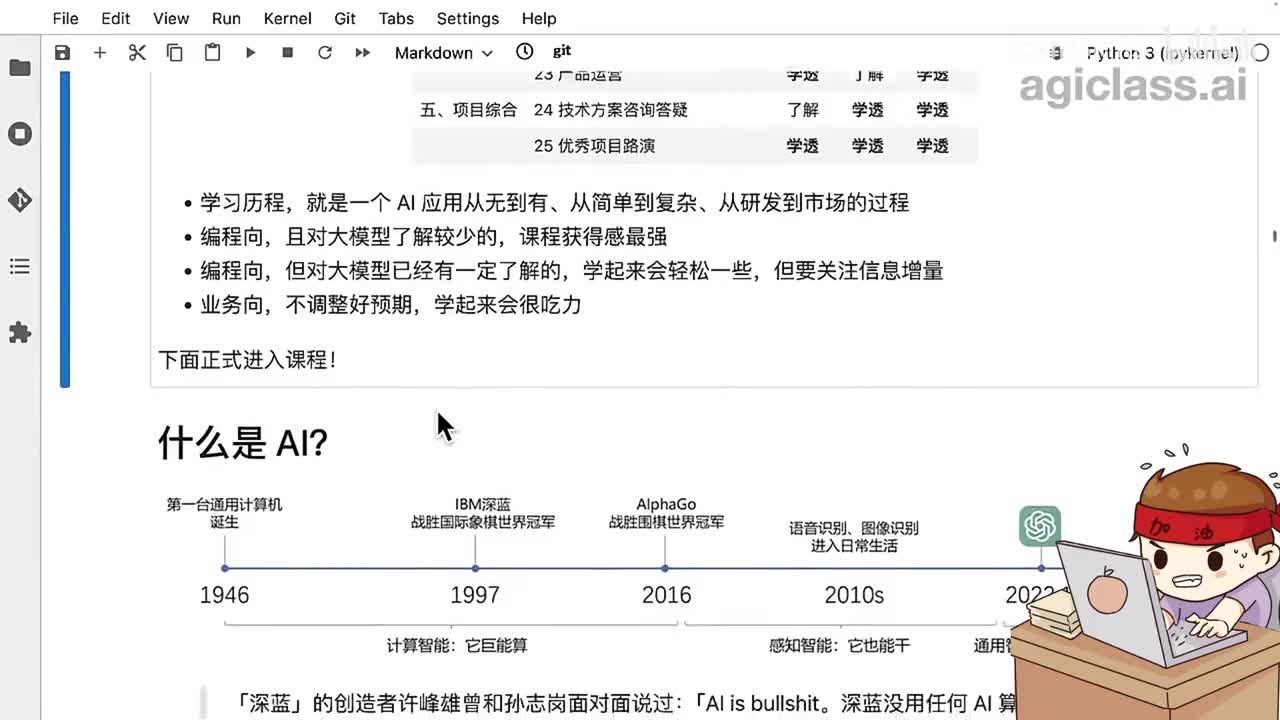The image size is (1280, 720).
Task: Click the quote mentioning AI is bullshit
Action: (627, 703)
